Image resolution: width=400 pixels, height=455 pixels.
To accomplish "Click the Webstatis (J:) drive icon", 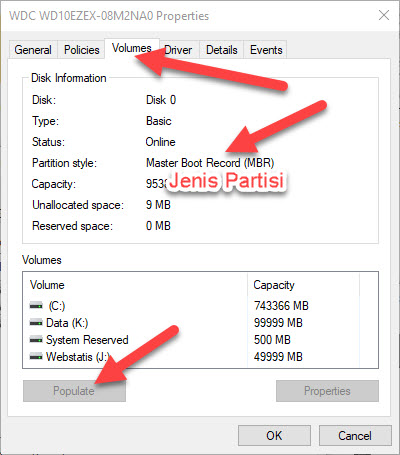I will 36,357.
